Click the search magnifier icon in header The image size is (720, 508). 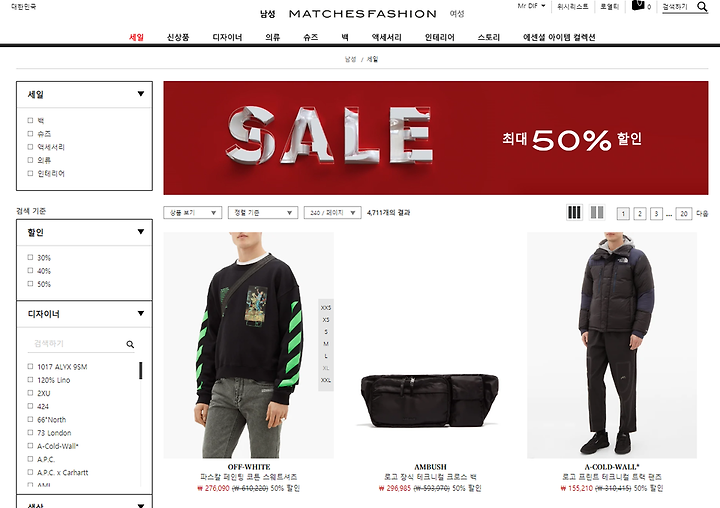click(x=702, y=6)
